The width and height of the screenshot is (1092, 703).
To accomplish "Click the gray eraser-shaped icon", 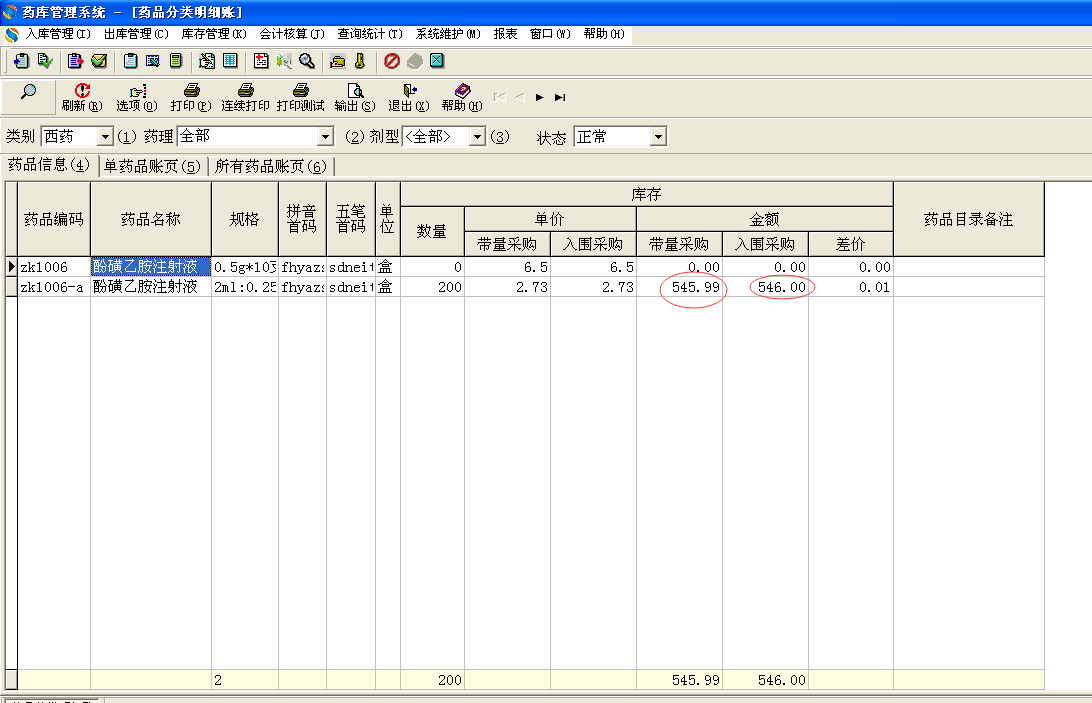I will 415,61.
